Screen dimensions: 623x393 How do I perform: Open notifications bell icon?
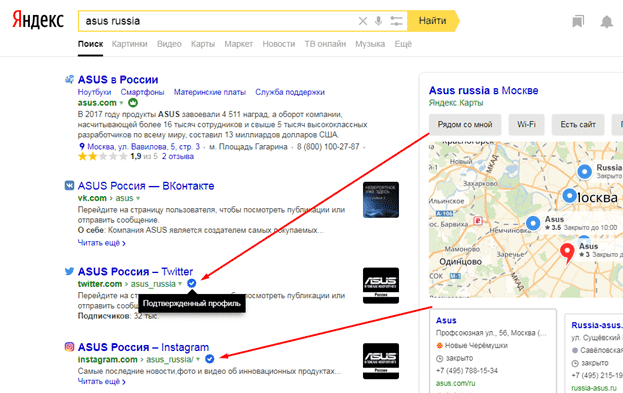pos(606,21)
